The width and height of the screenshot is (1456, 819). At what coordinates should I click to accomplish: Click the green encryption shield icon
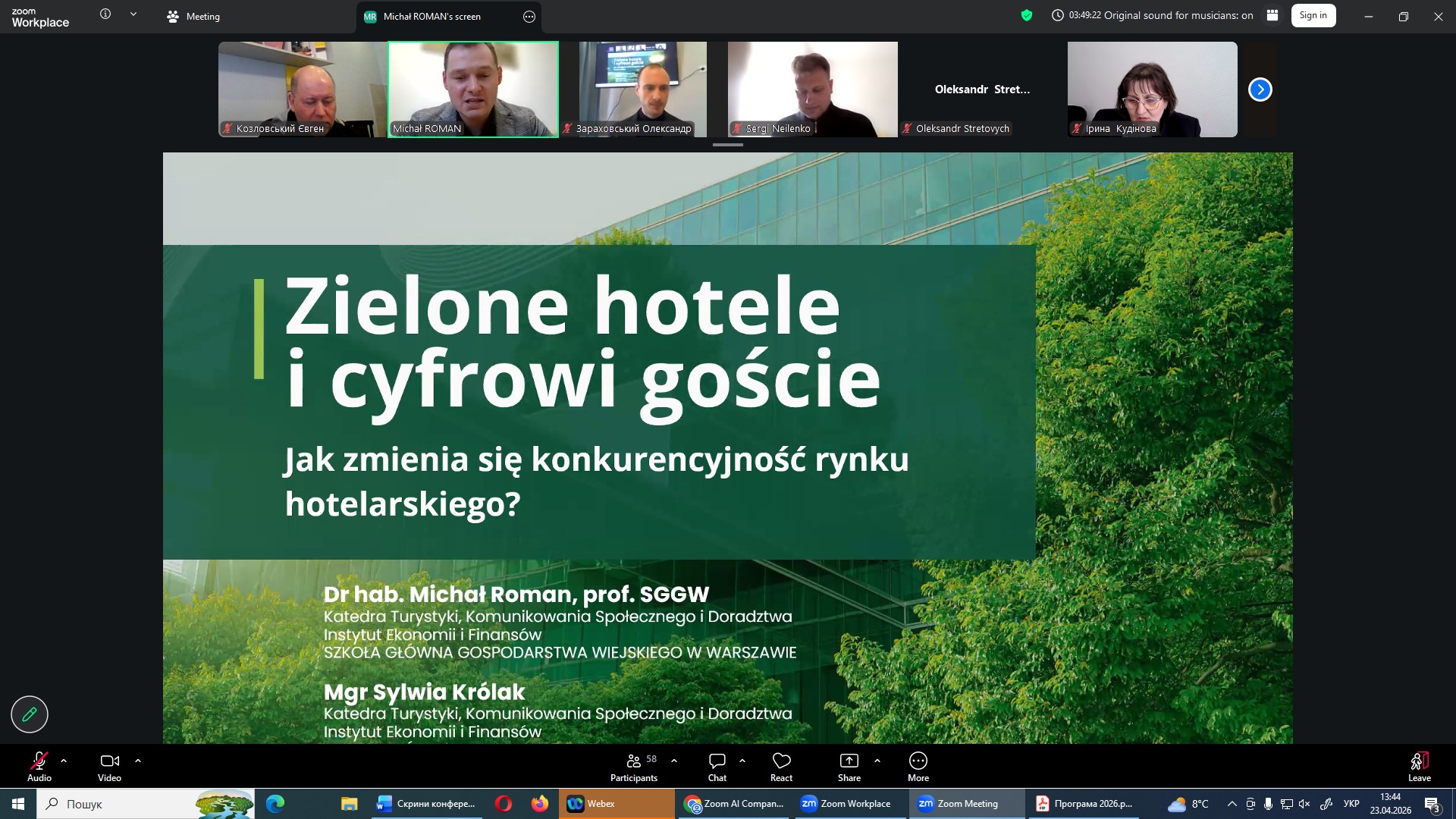(1027, 15)
